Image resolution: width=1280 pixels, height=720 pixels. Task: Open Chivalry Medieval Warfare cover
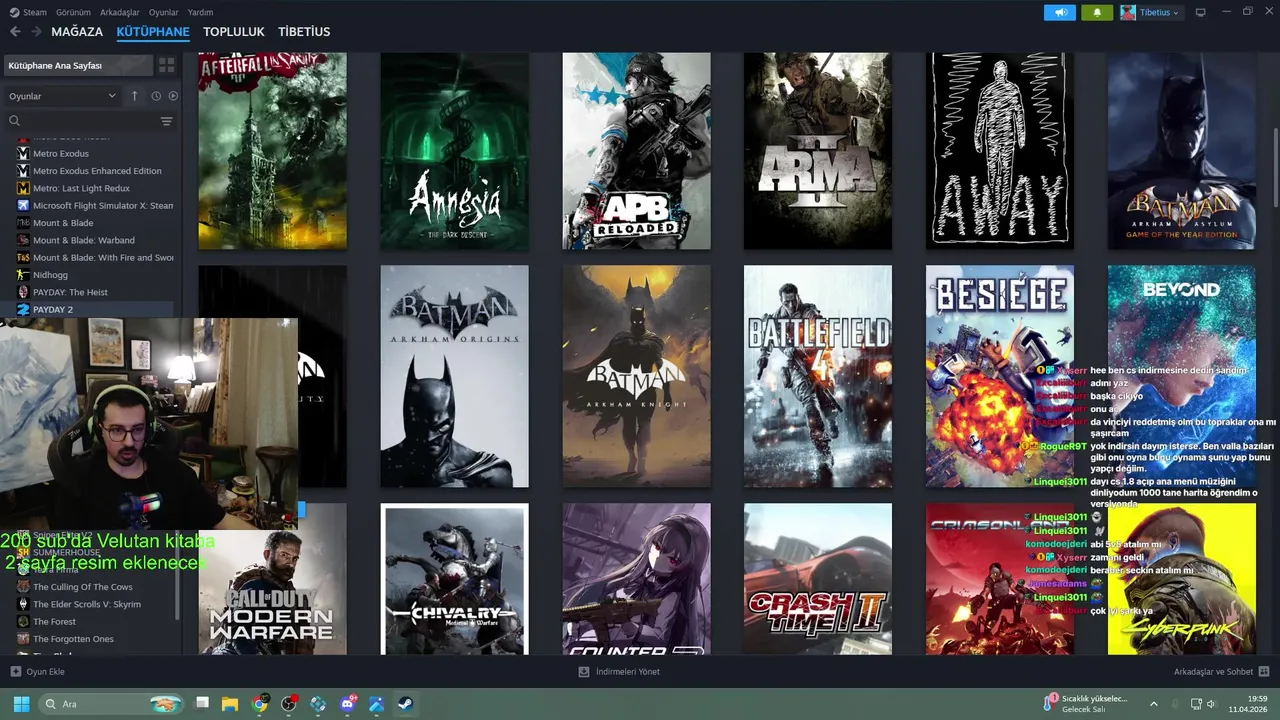[x=455, y=580]
